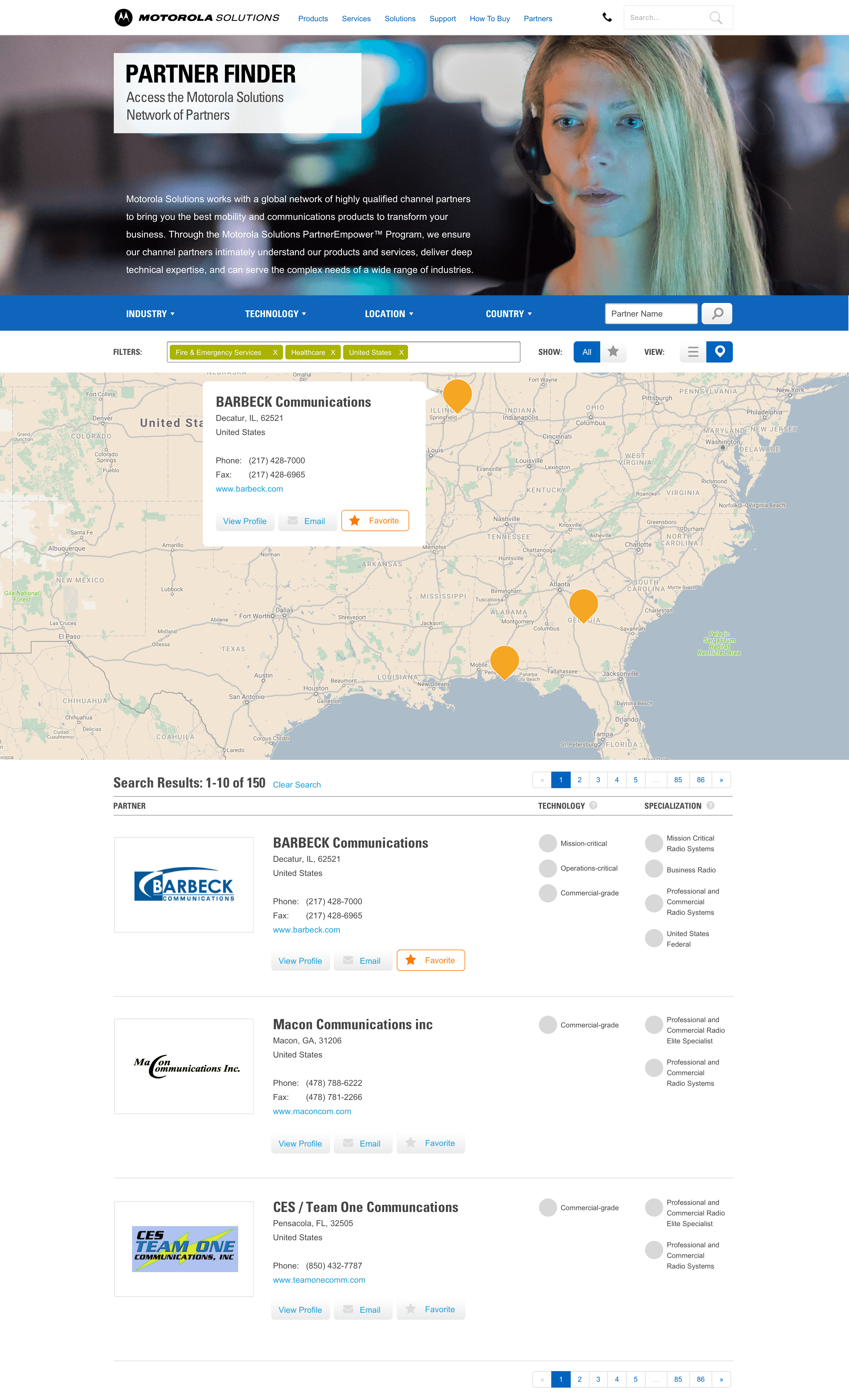Click the map pin near Springfield, Illinois
849x1400 pixels.
click(458, 396)
